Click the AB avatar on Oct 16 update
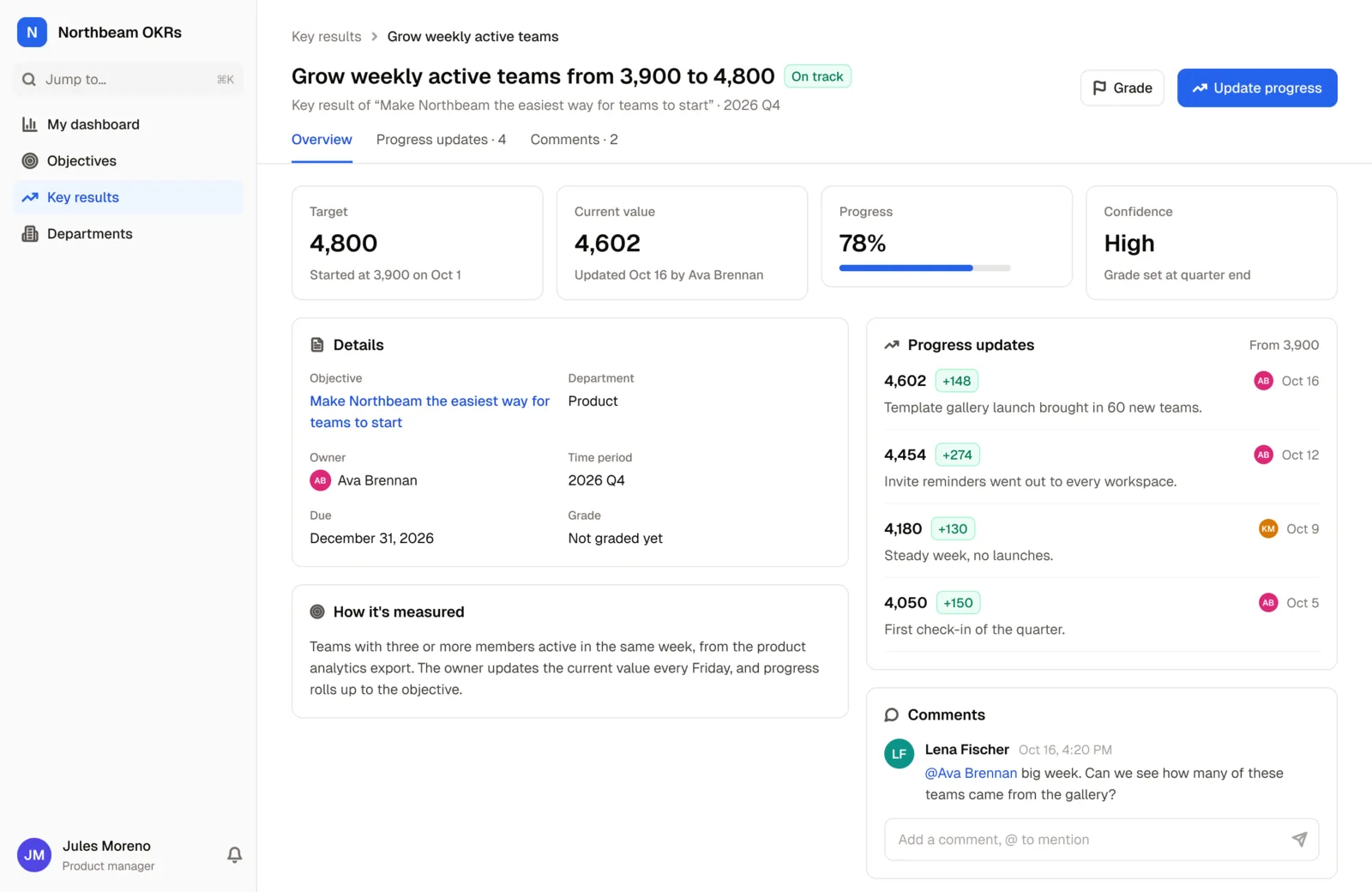 (1263, 381)
